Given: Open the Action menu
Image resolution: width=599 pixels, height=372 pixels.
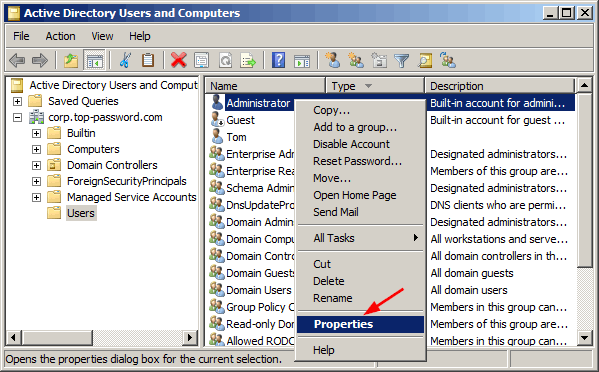Looking at the screenshot, I should pos(60,36).
